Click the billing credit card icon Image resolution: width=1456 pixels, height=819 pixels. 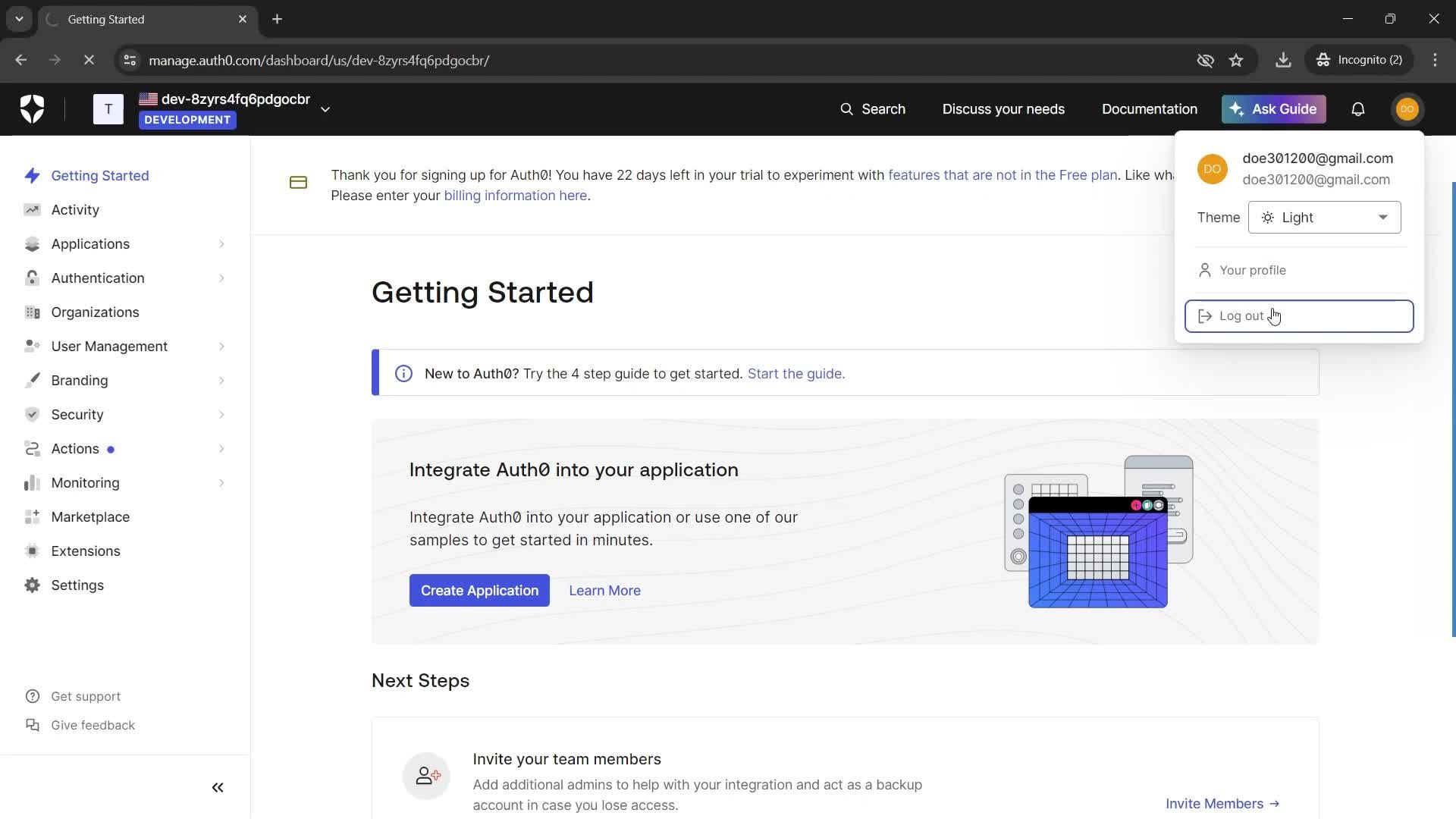tap(298, 183)
